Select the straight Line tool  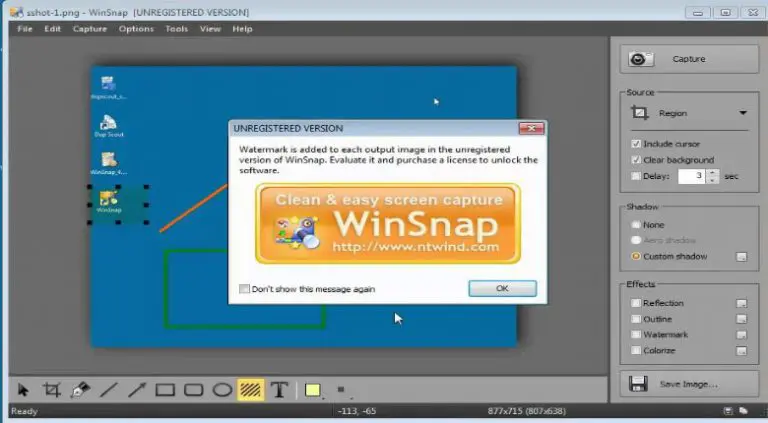[x=109, y=390]
